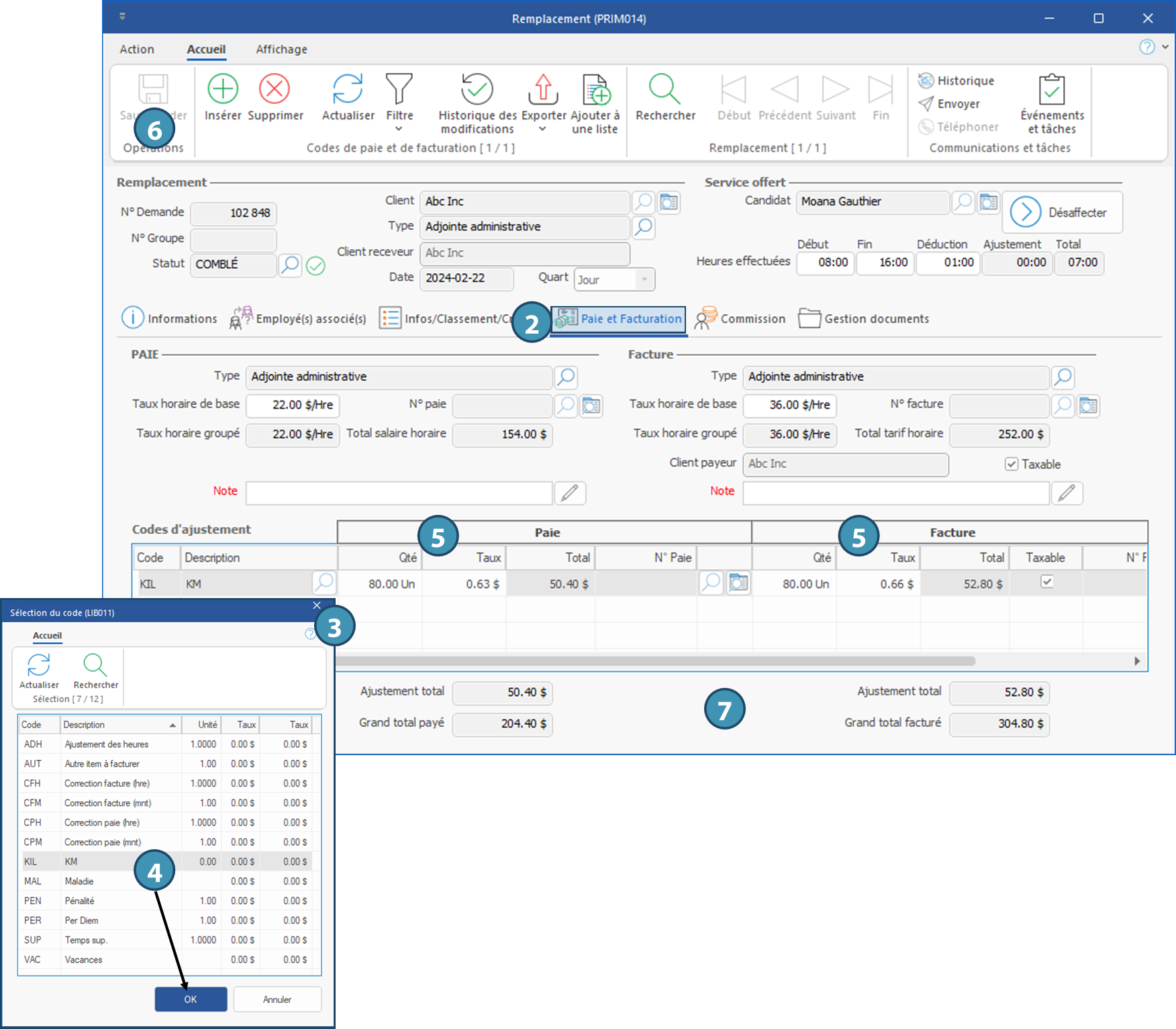Click Ajouter à une liste icon
This screenshot has width=1176, height=1029.
pos(595,89)
